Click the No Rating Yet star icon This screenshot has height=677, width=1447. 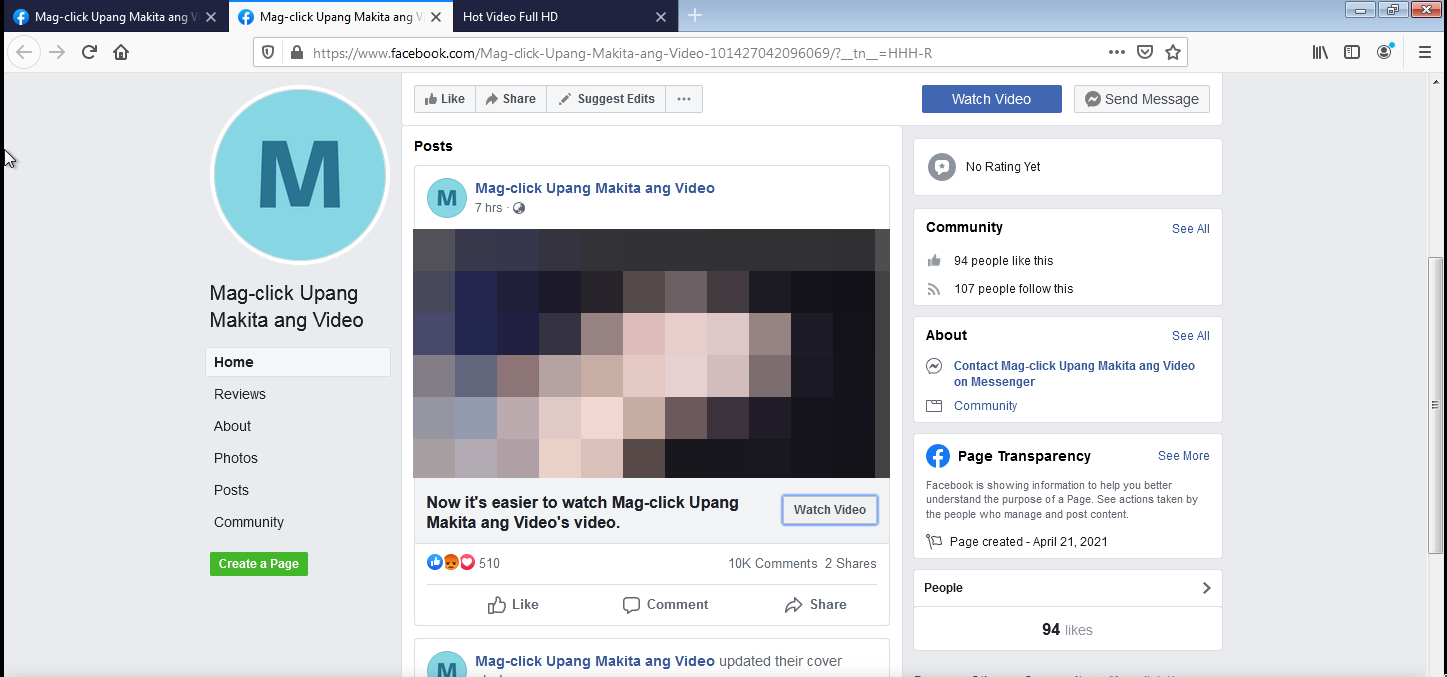pos(941,167)
